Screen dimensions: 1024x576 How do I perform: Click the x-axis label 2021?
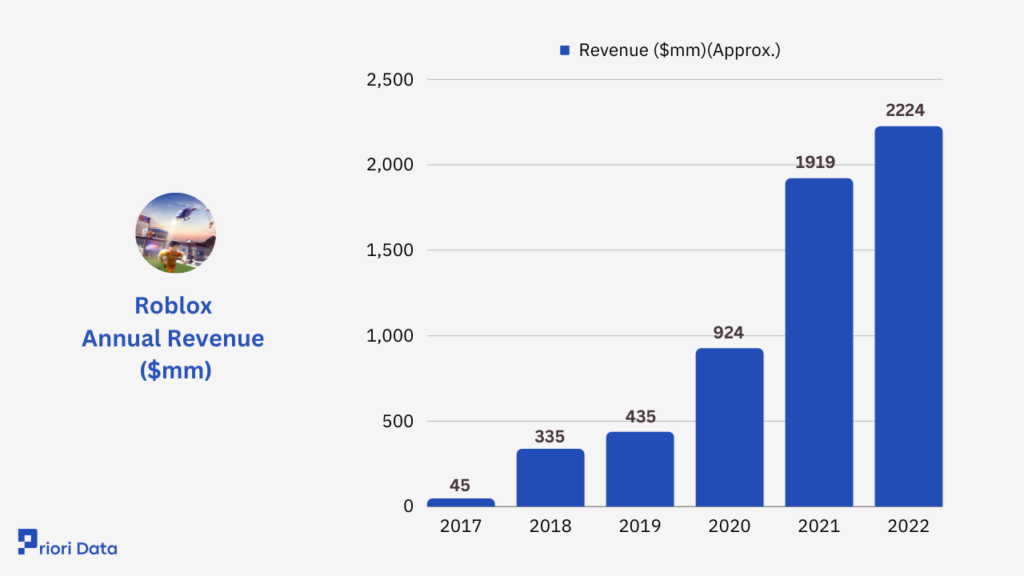point(819,526)
